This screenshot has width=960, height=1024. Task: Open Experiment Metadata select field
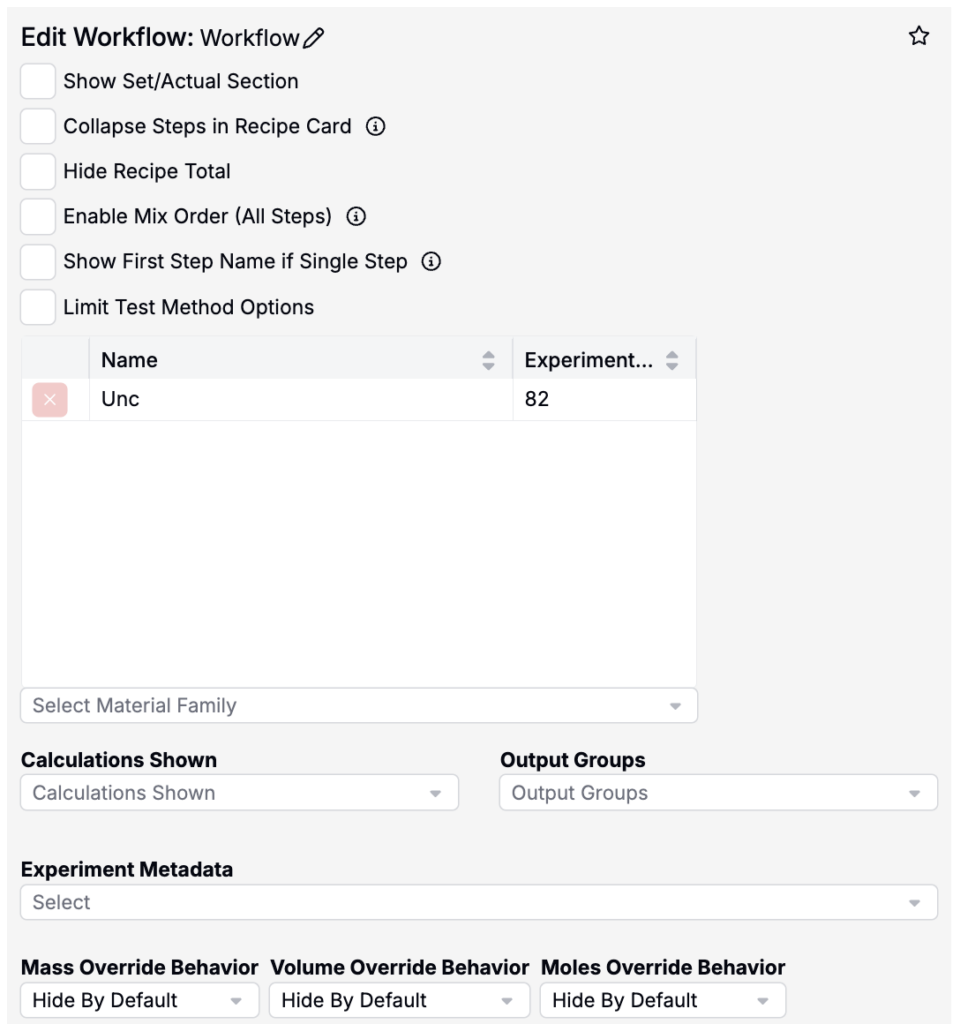[x=479, y=903]
